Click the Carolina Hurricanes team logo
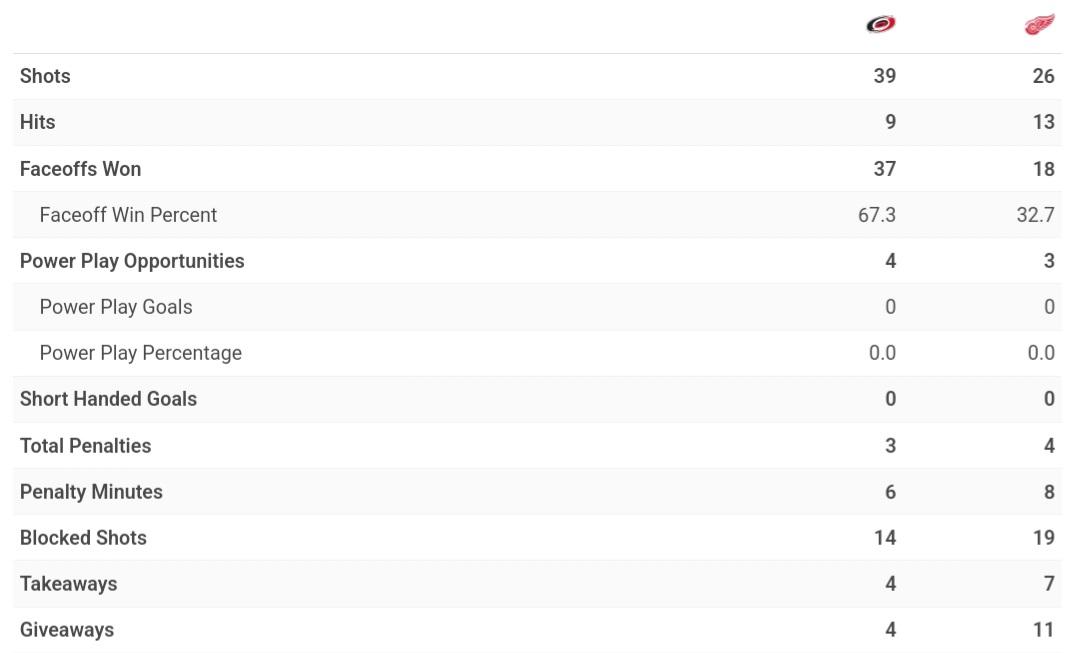The image size is (1080, 653). [x=880, y=25]
